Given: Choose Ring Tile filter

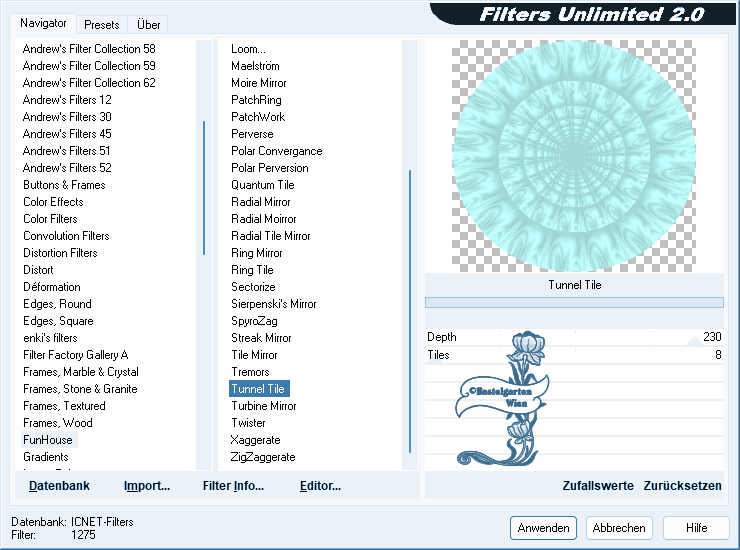Looking at the screenshot, I should [252, 270].
